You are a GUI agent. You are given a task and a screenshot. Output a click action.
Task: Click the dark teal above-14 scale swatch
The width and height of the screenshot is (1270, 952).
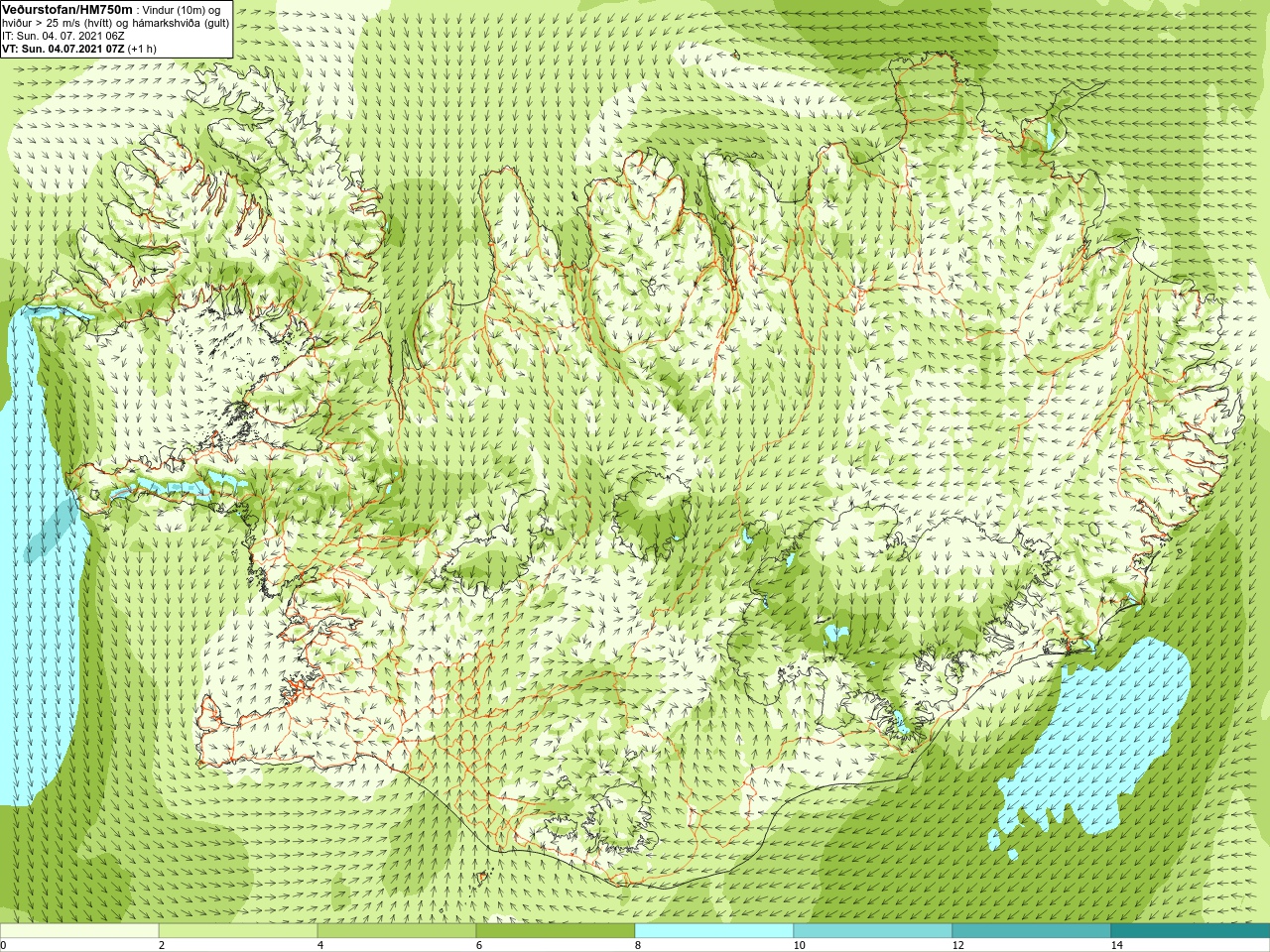tap(1191, 931)
